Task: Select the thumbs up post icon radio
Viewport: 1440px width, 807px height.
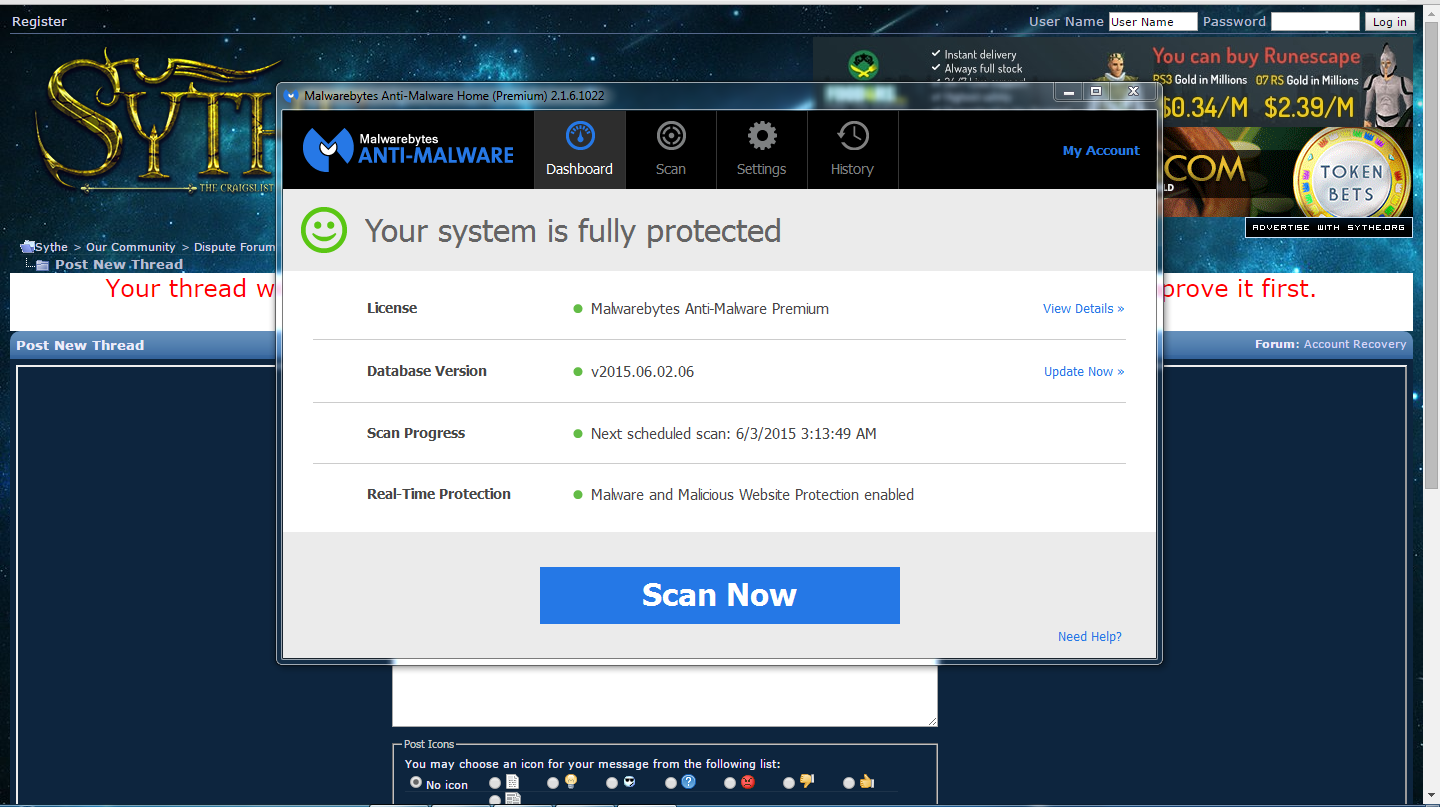Action: tap(849, 783)
